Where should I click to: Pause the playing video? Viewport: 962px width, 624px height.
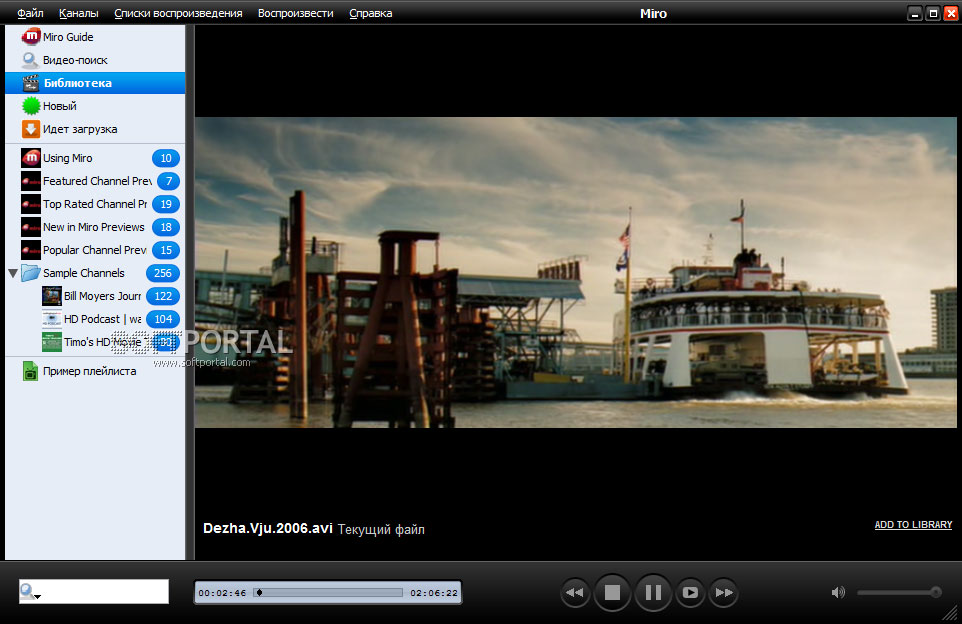click(x=653, y=592)
